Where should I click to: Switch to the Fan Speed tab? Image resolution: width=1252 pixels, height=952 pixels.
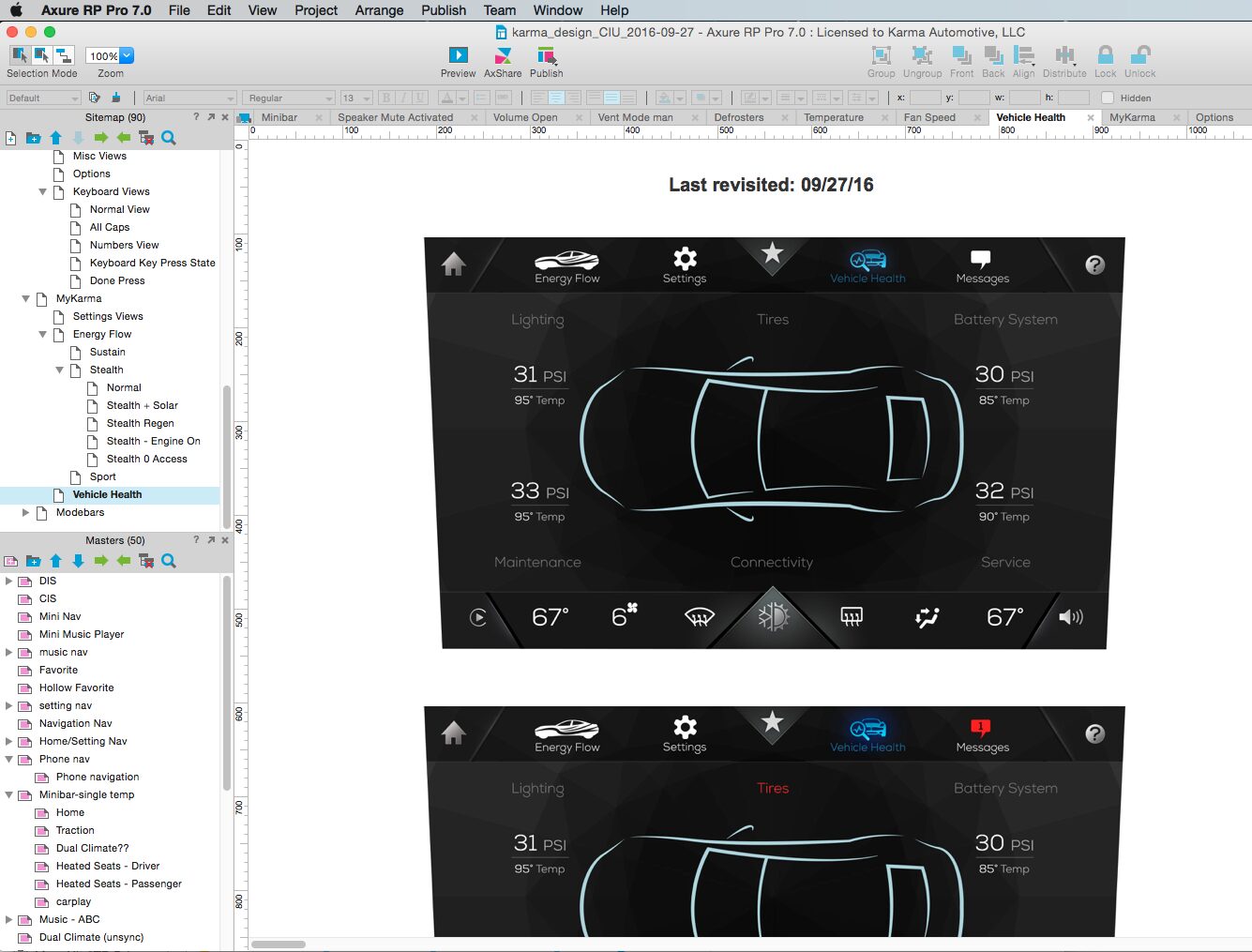[x=929, y=117]
